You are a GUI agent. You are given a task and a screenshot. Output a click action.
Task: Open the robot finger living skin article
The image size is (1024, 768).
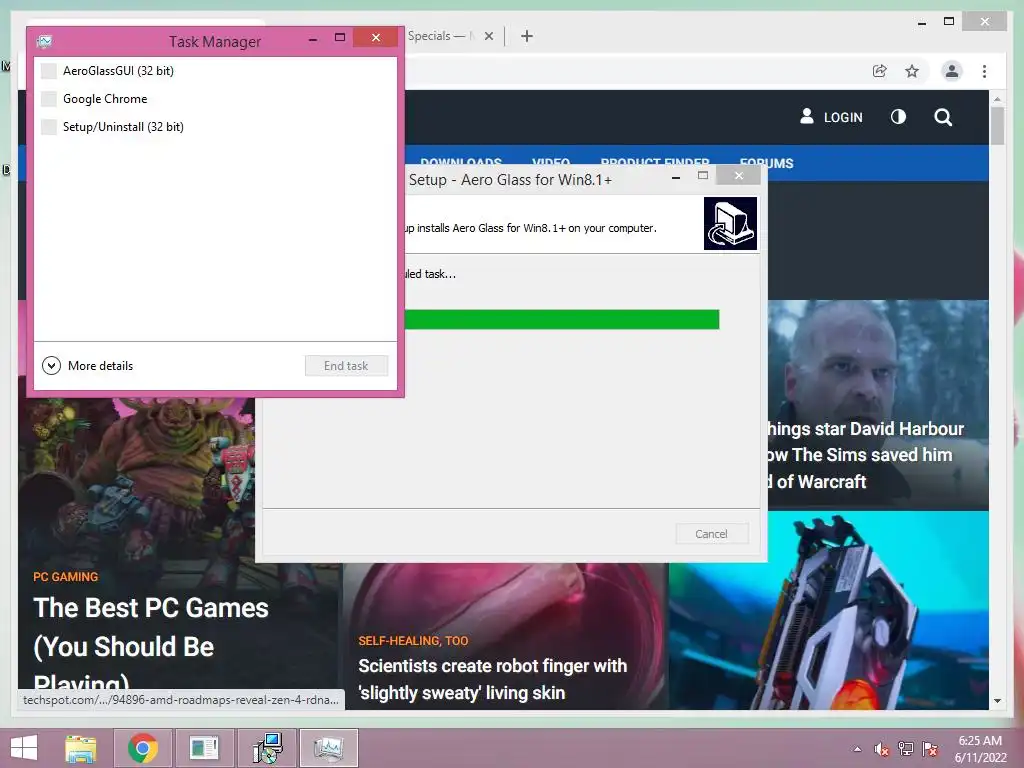click(x=492, y=679)
